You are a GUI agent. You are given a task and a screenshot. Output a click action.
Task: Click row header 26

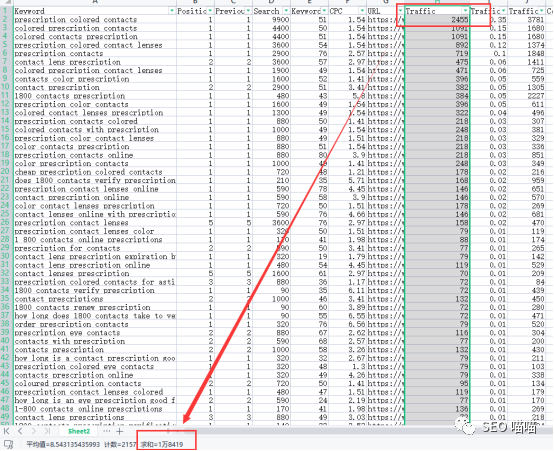(6, 223)
